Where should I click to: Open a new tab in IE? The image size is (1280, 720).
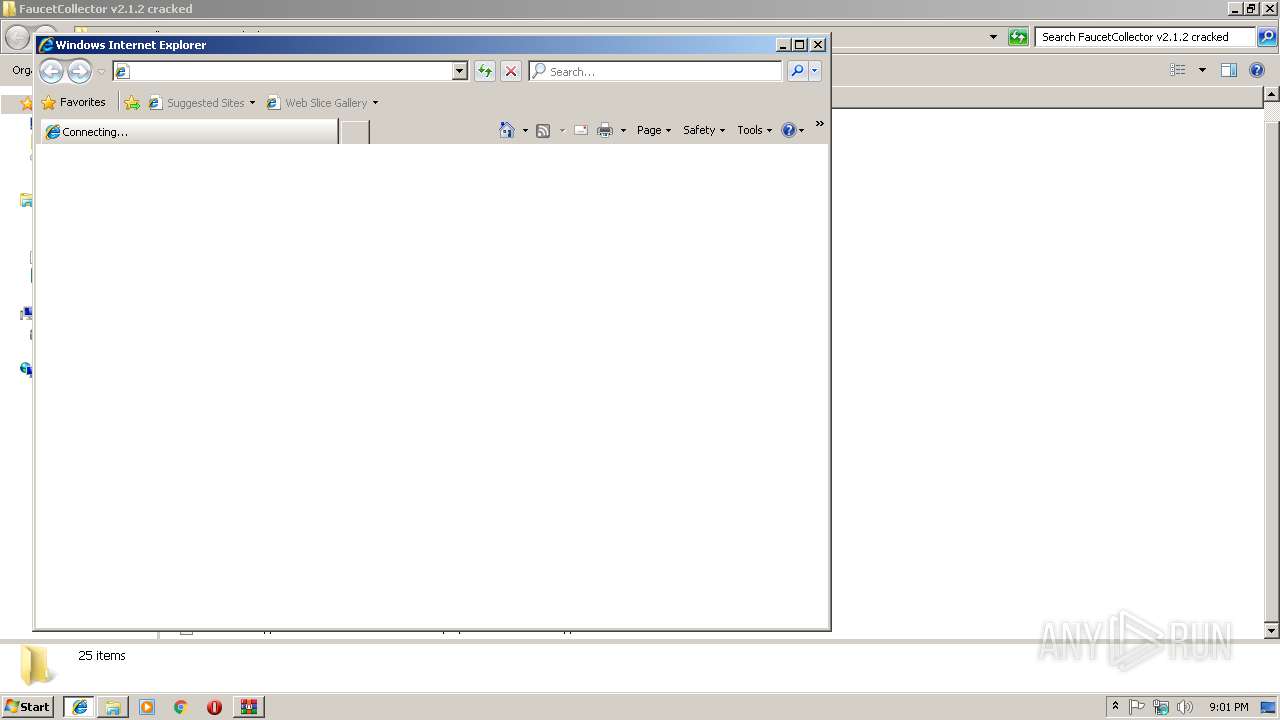click(355, 131)
